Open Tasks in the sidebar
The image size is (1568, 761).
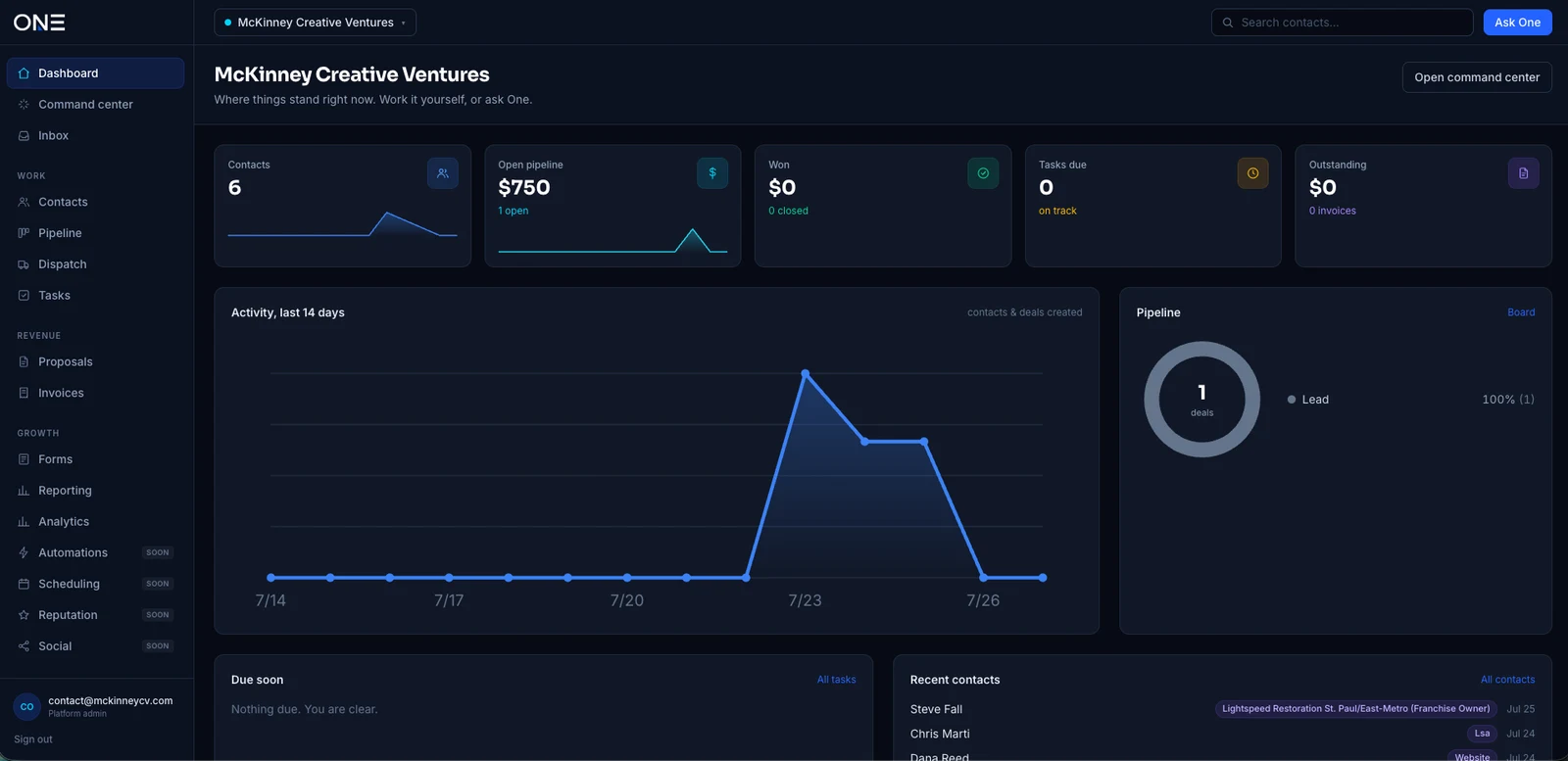click(95, 296)
